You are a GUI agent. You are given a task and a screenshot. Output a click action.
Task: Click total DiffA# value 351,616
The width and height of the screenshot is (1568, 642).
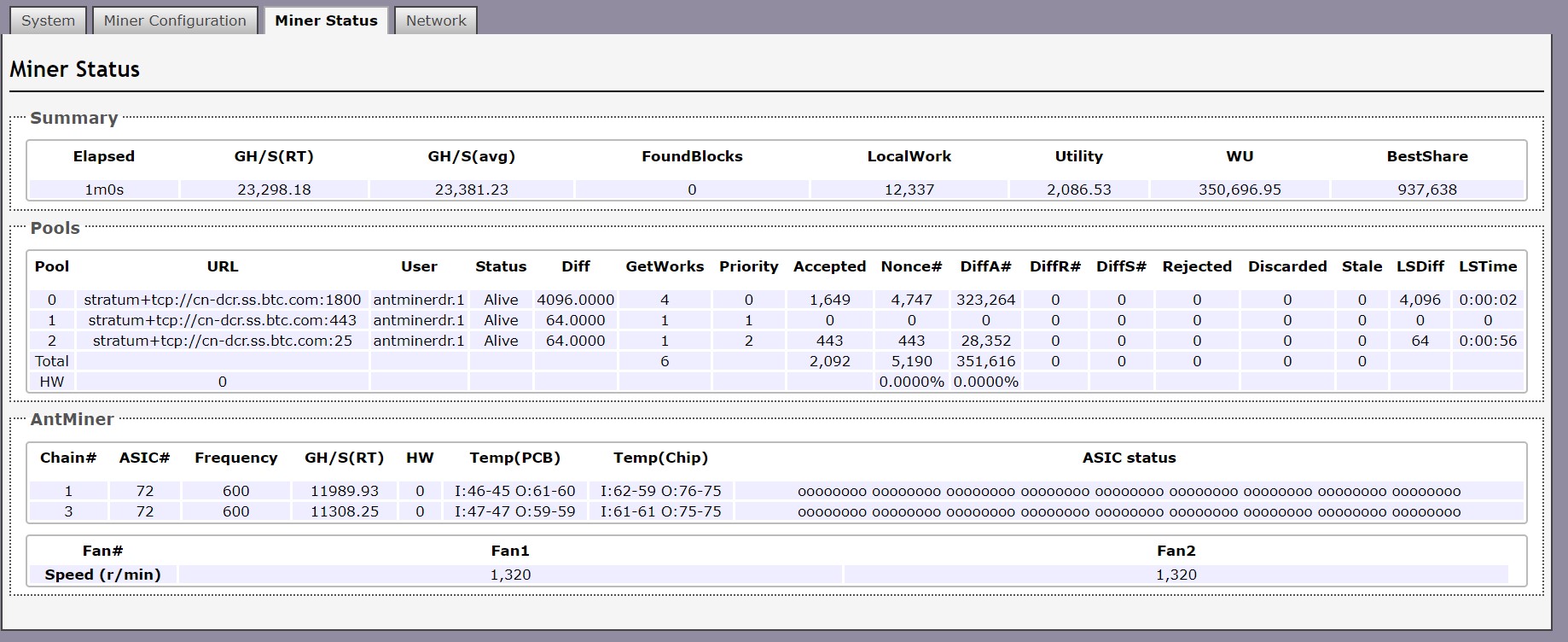pos(986,361)
